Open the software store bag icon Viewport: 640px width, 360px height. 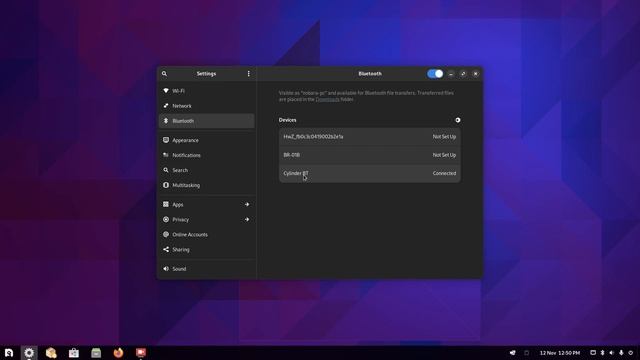click(x=73, y=353)
